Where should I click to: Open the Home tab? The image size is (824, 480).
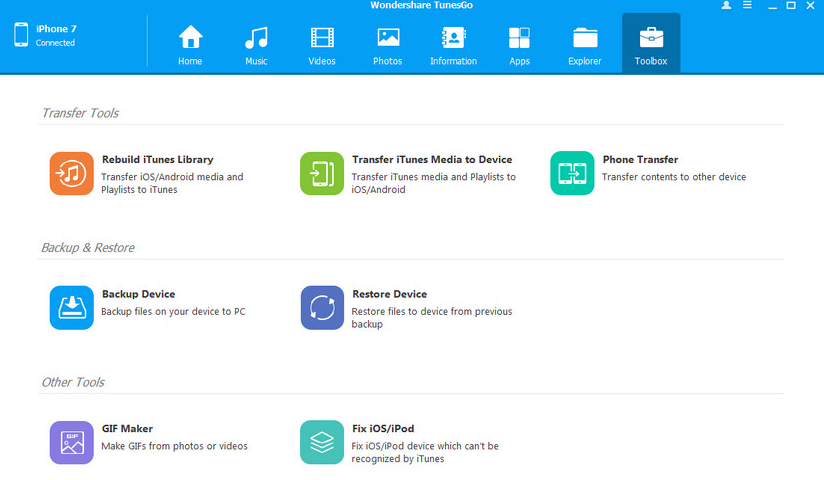click(190, 45)
